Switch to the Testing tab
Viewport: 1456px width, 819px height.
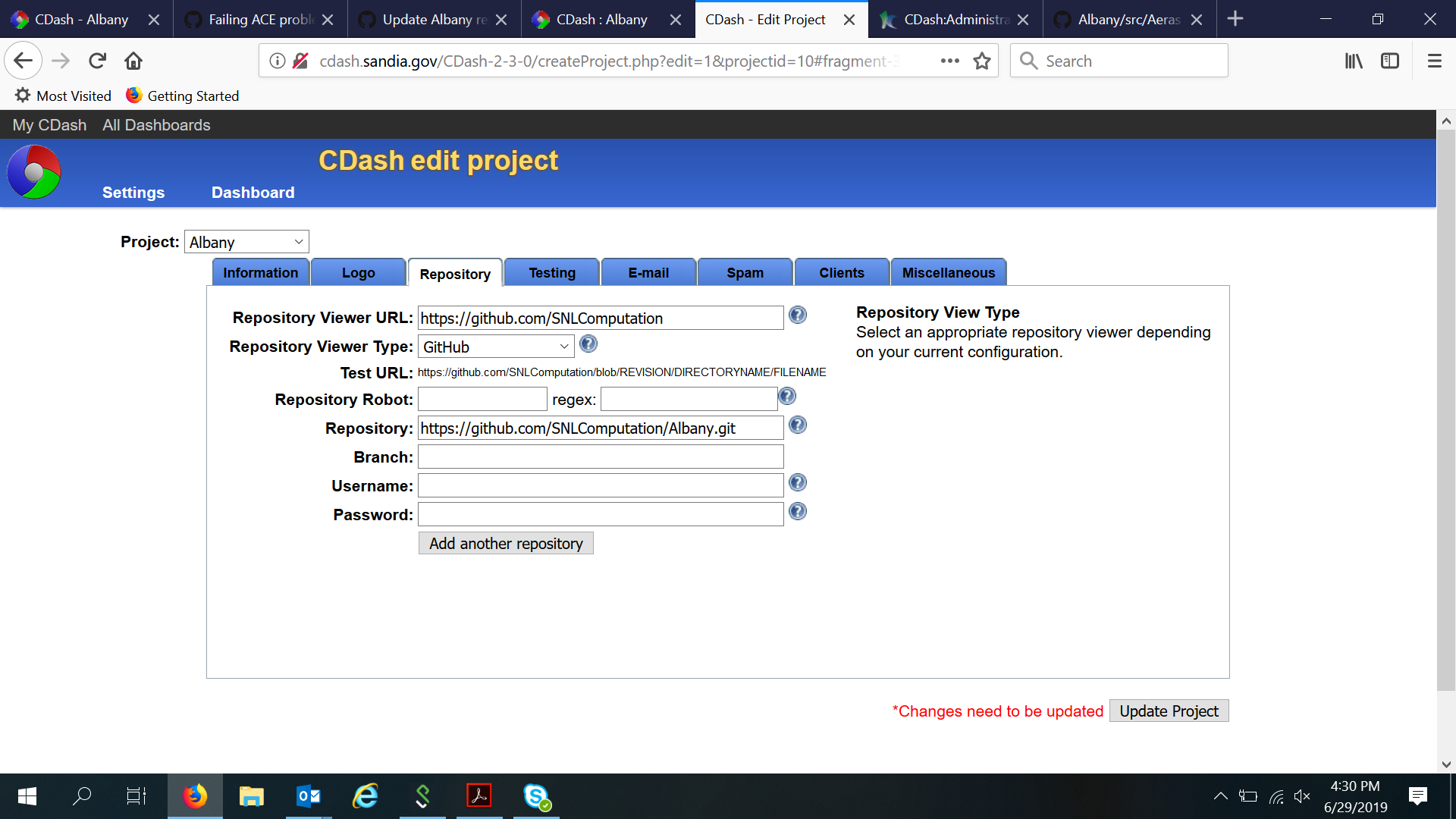click(551, 272)
